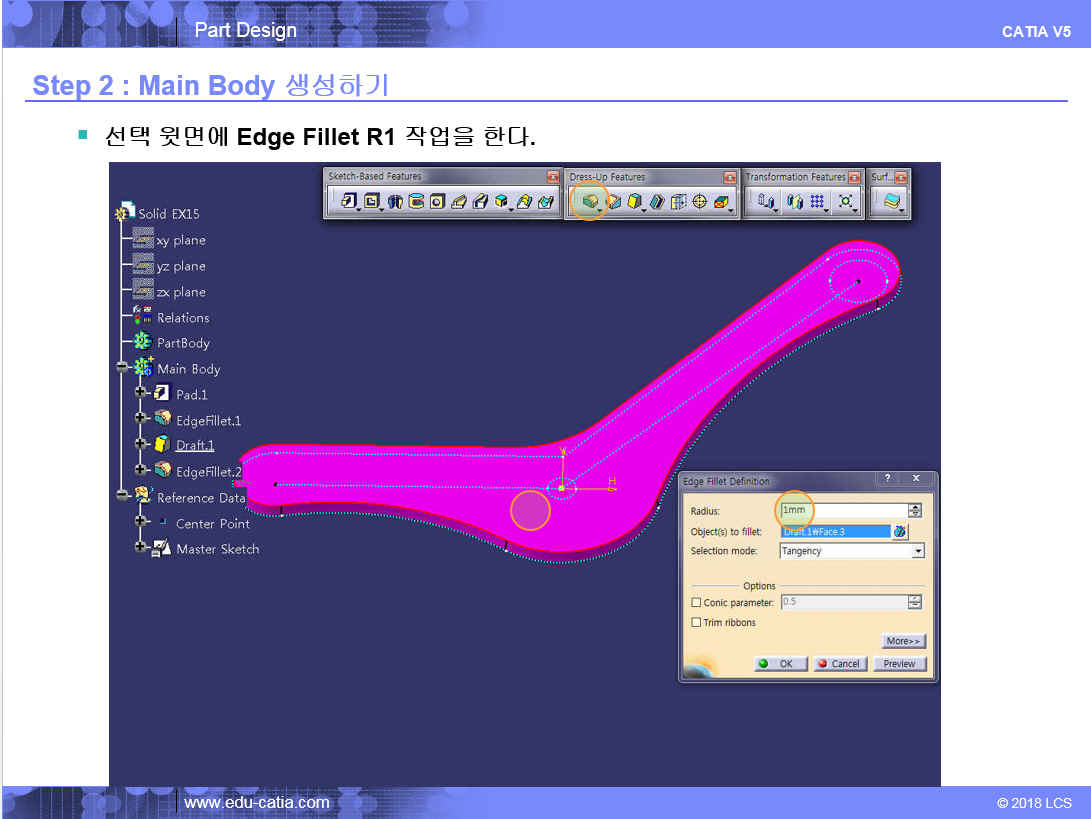Image resolution: width=1091 pixels, height=819 pixels.
Task: Select the Removed Multi-sections Solid icon
Action: (x=546, y=202)
